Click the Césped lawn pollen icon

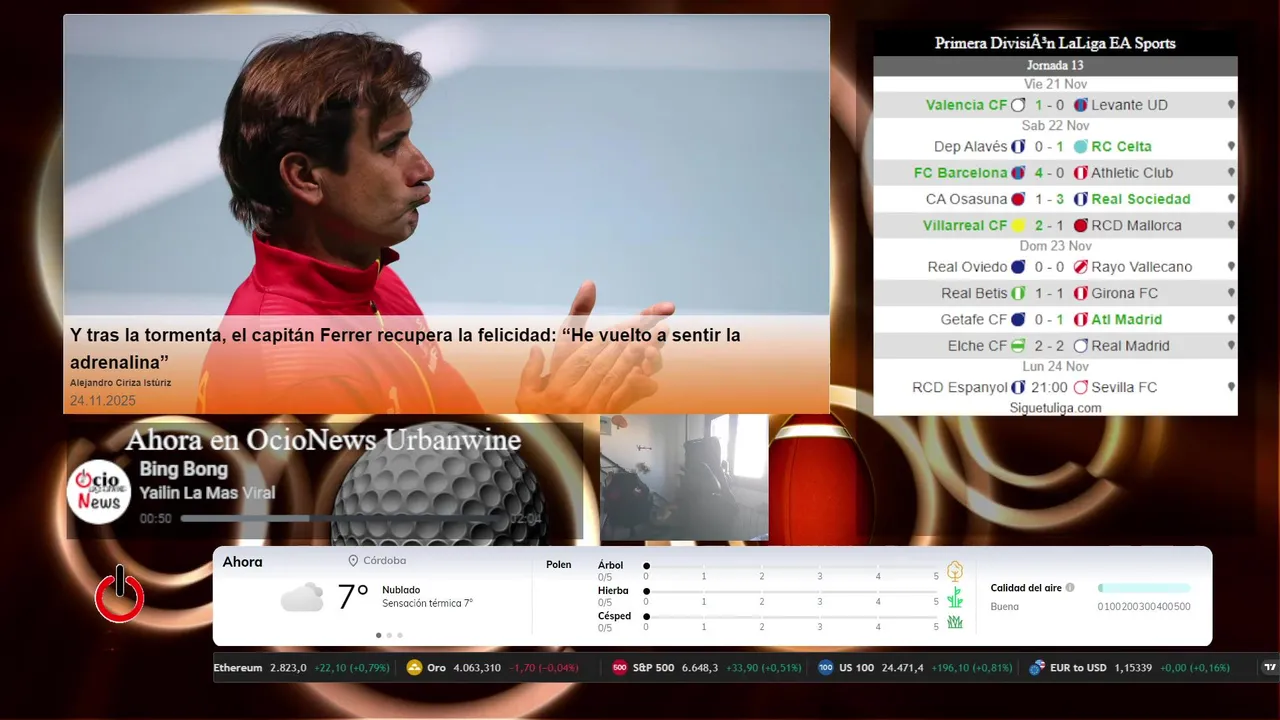click(955, 622)
